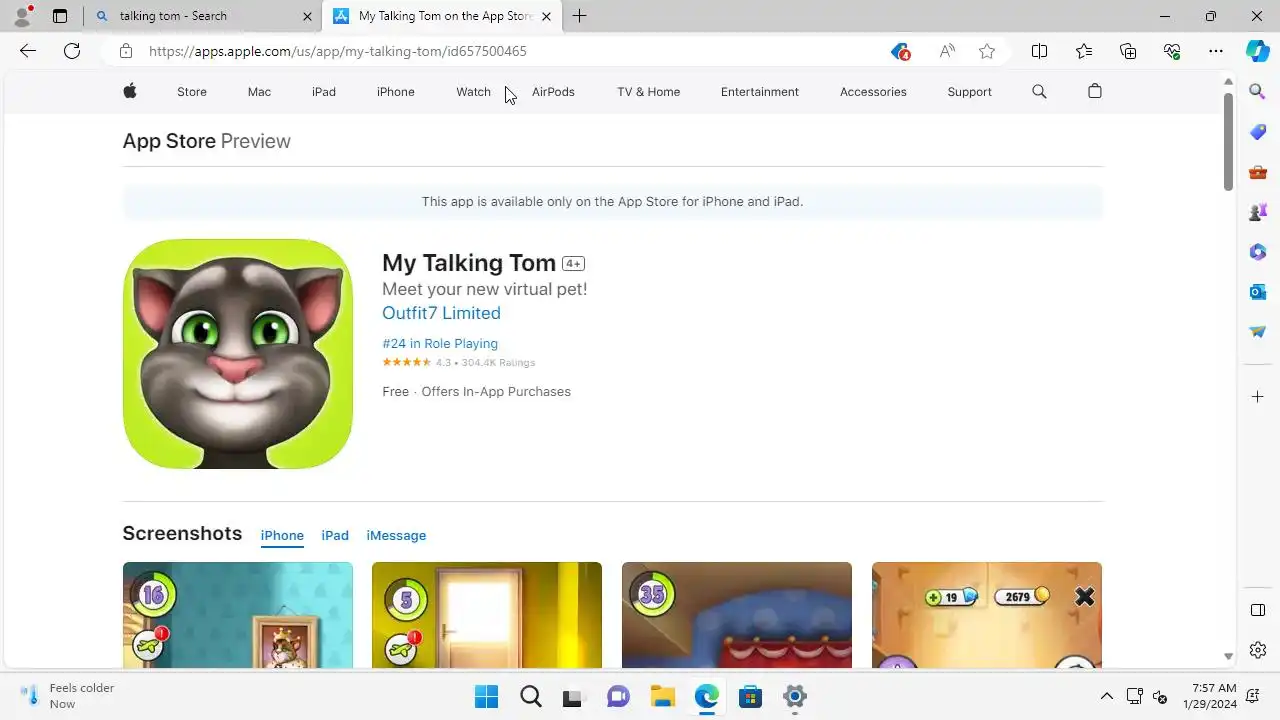This screenshot has width=1280, height=720.
Task: Open Support navigation item
Action: [x=969, y=92]
